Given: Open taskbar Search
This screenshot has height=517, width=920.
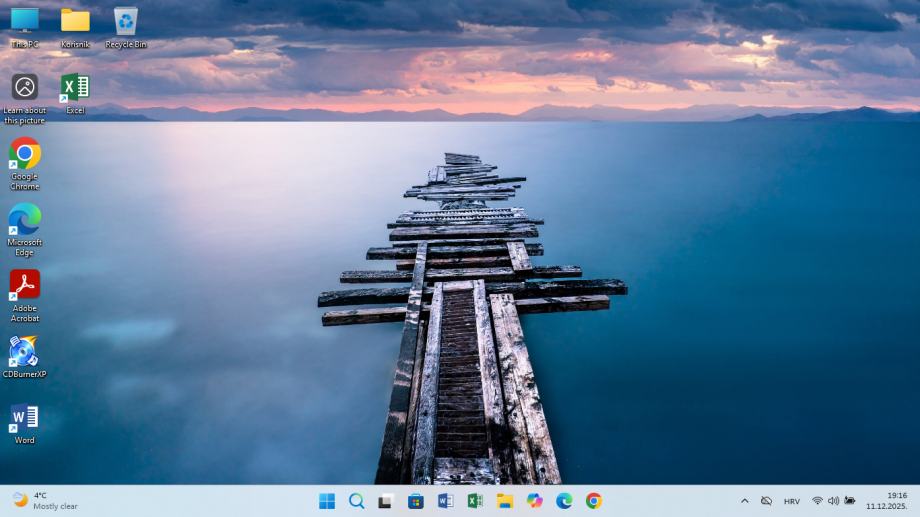Looking at the screenshot, I should (356, 501).
